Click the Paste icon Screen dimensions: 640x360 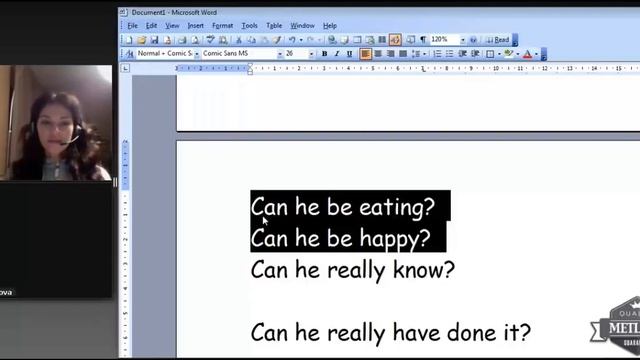264,40
